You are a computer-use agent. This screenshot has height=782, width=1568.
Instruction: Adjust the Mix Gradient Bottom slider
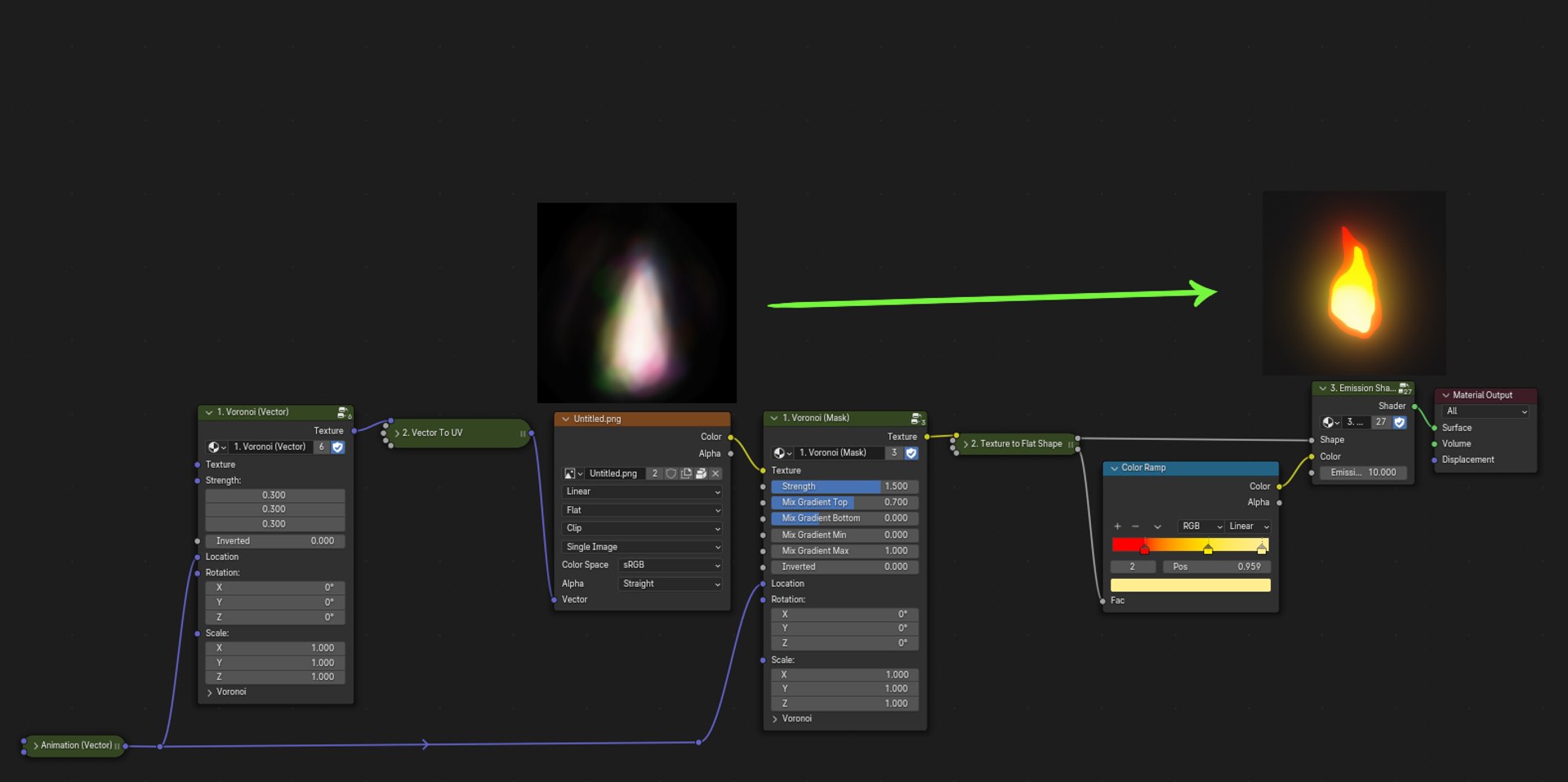coord(845,518)
